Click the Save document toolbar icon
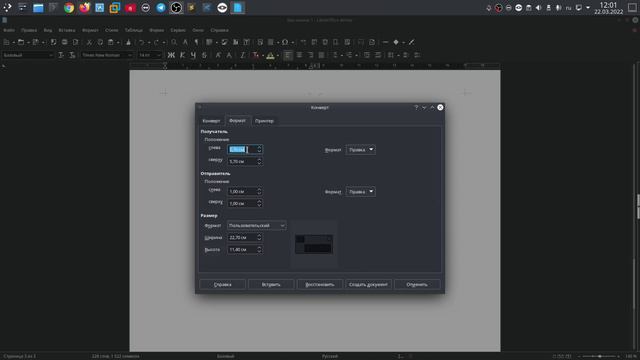The height and width of the screenshot is (360, 640). [36, 42]
